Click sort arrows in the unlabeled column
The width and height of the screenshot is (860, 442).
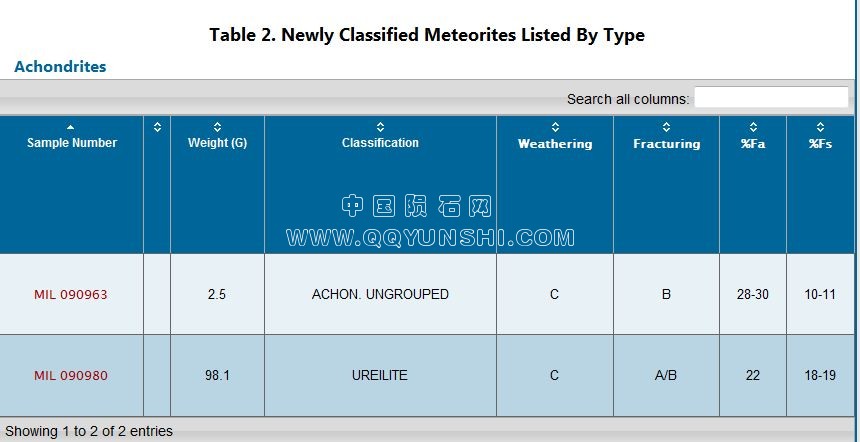[x=157, y=127]
